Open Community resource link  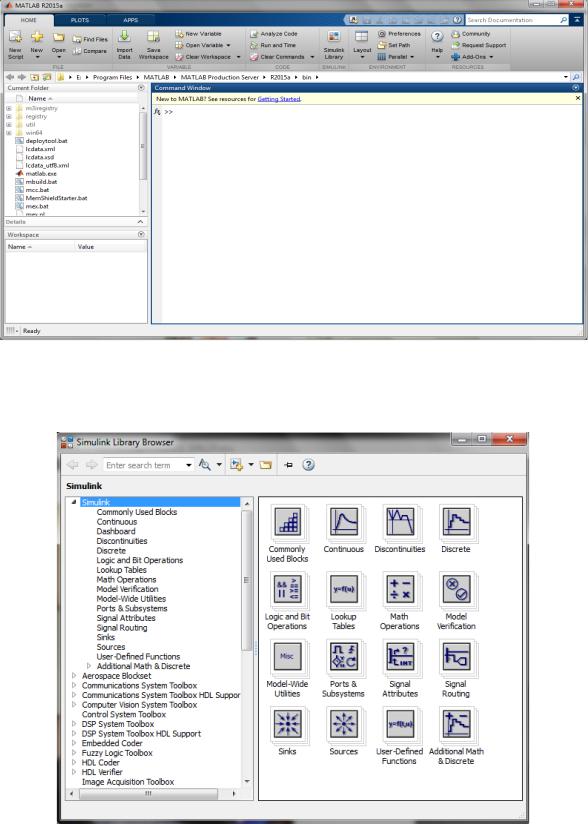[471, 34]
